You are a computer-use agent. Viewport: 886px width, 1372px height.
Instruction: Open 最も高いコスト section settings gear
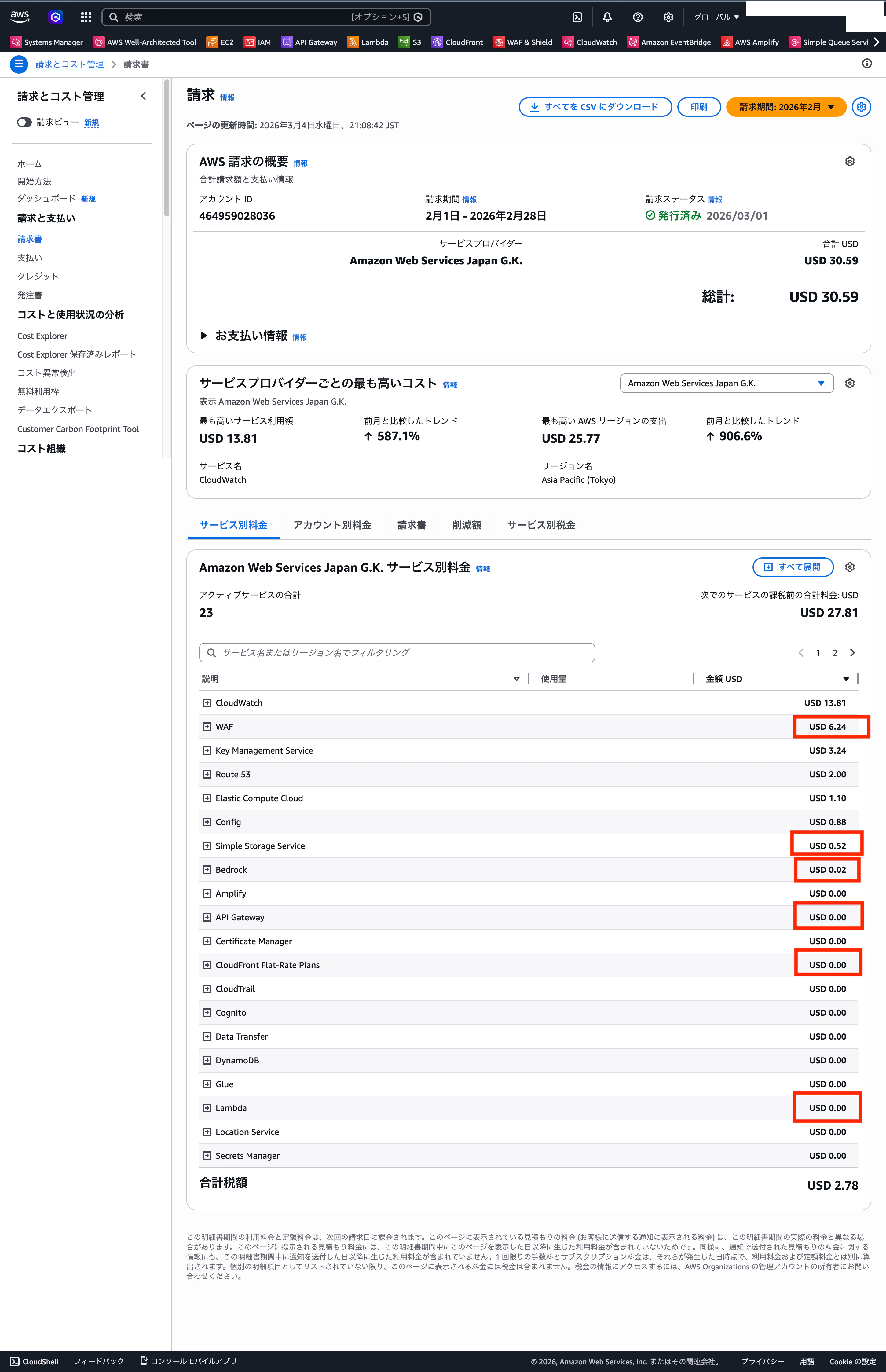(x=849, y=383)
